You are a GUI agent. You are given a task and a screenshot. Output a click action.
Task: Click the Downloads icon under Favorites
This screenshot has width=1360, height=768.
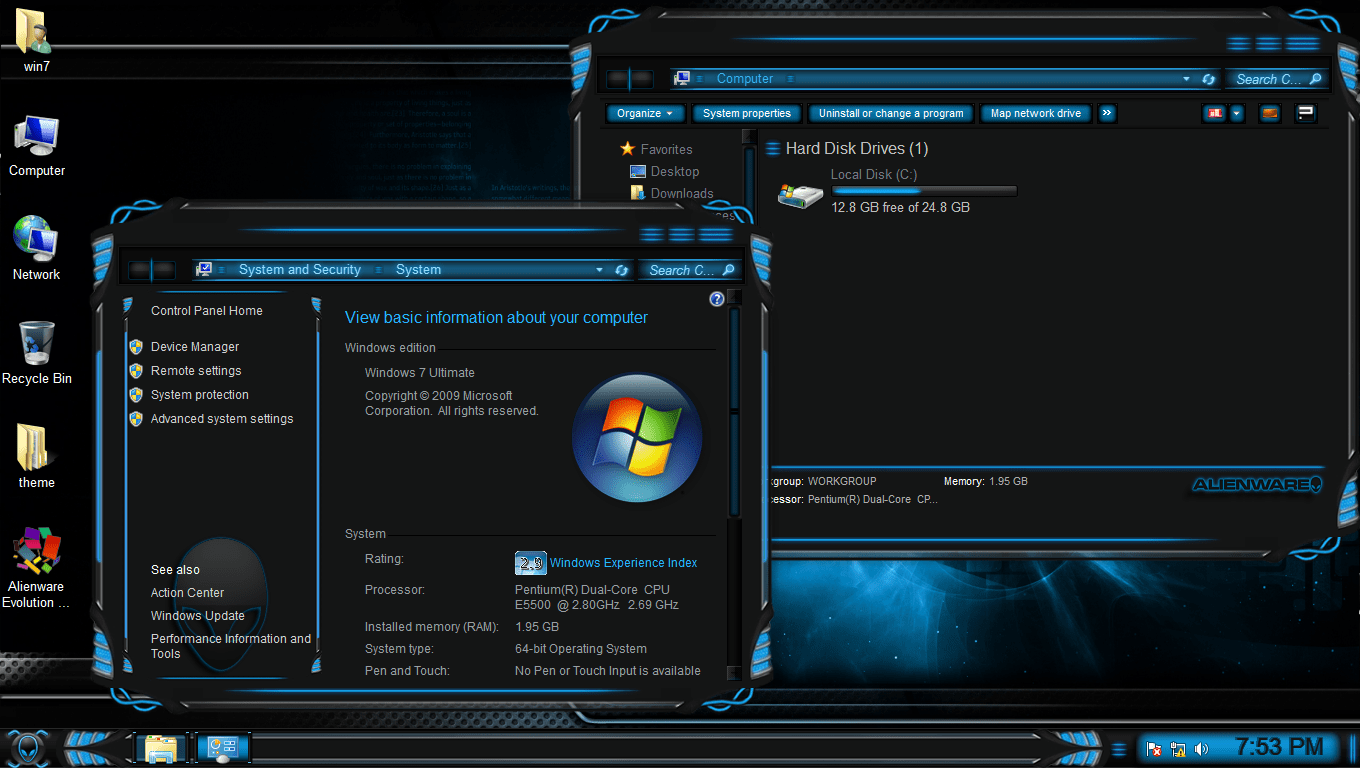coord(638,194)
